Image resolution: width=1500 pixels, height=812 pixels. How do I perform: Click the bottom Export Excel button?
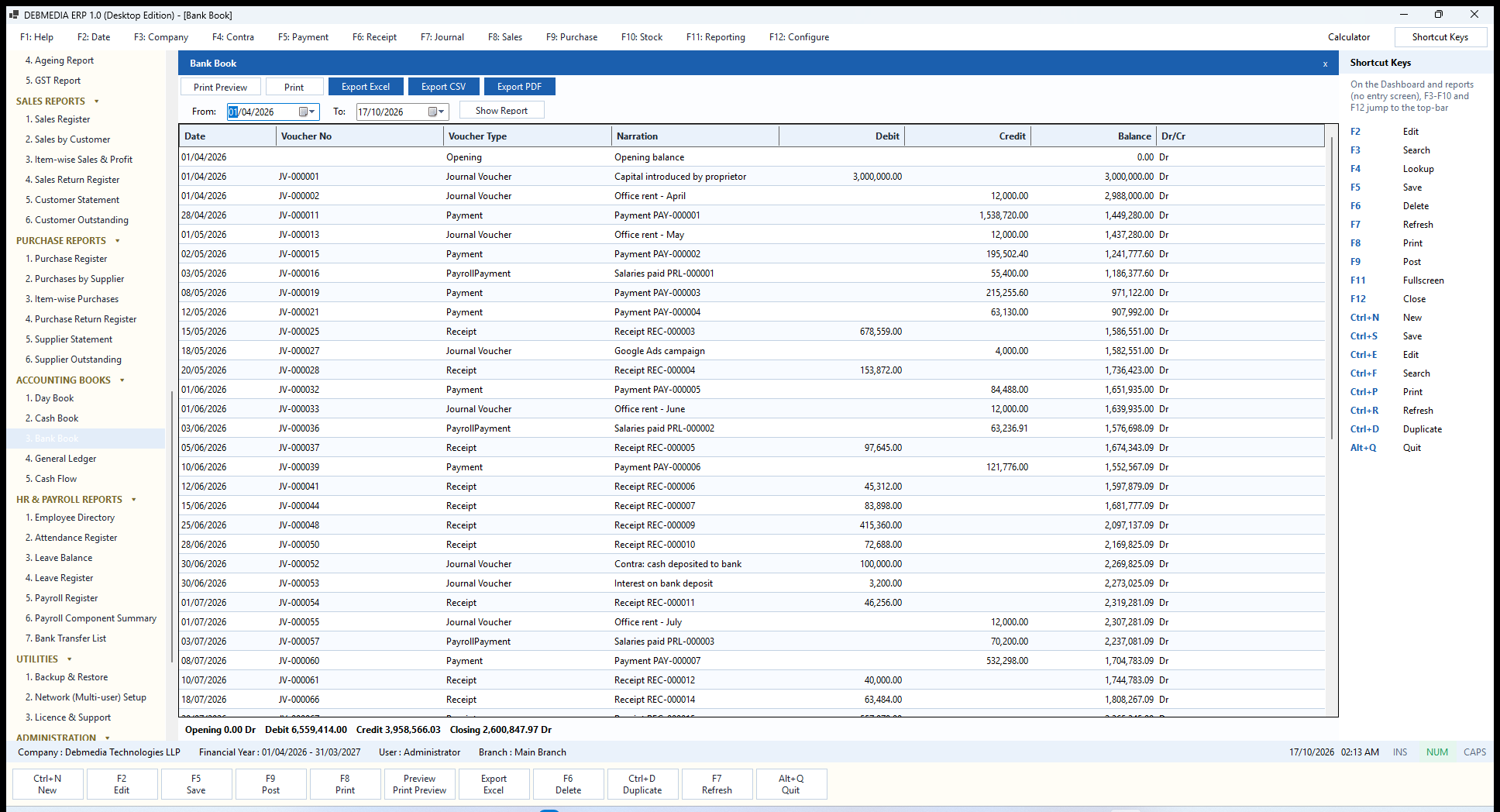(x=494, y=784)
